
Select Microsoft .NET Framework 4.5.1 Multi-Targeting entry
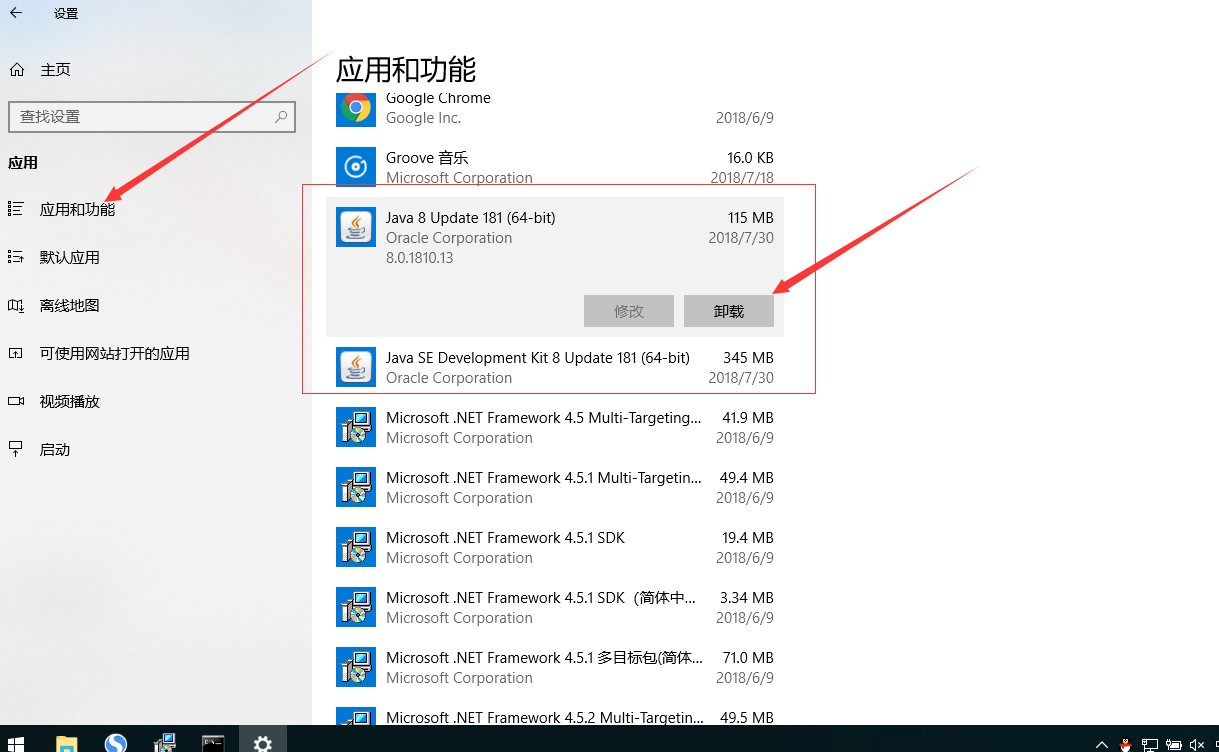coord(555,487)
